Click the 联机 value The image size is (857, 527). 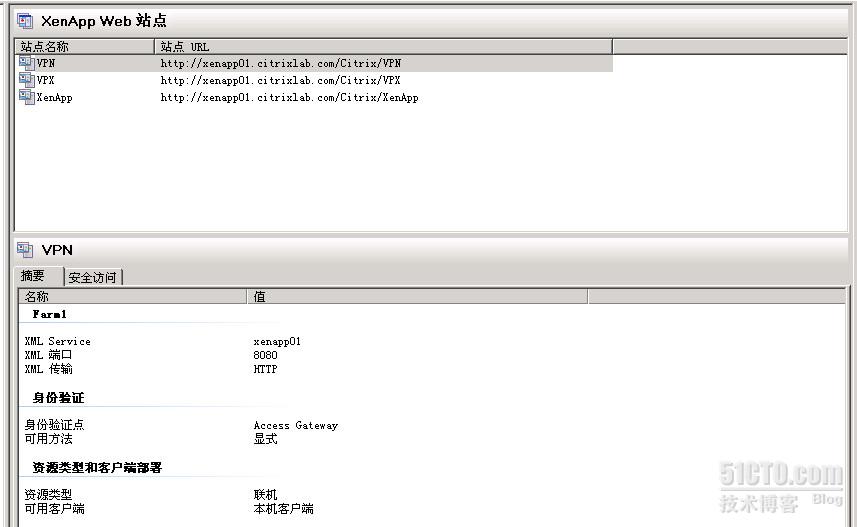tap(266, 495)
